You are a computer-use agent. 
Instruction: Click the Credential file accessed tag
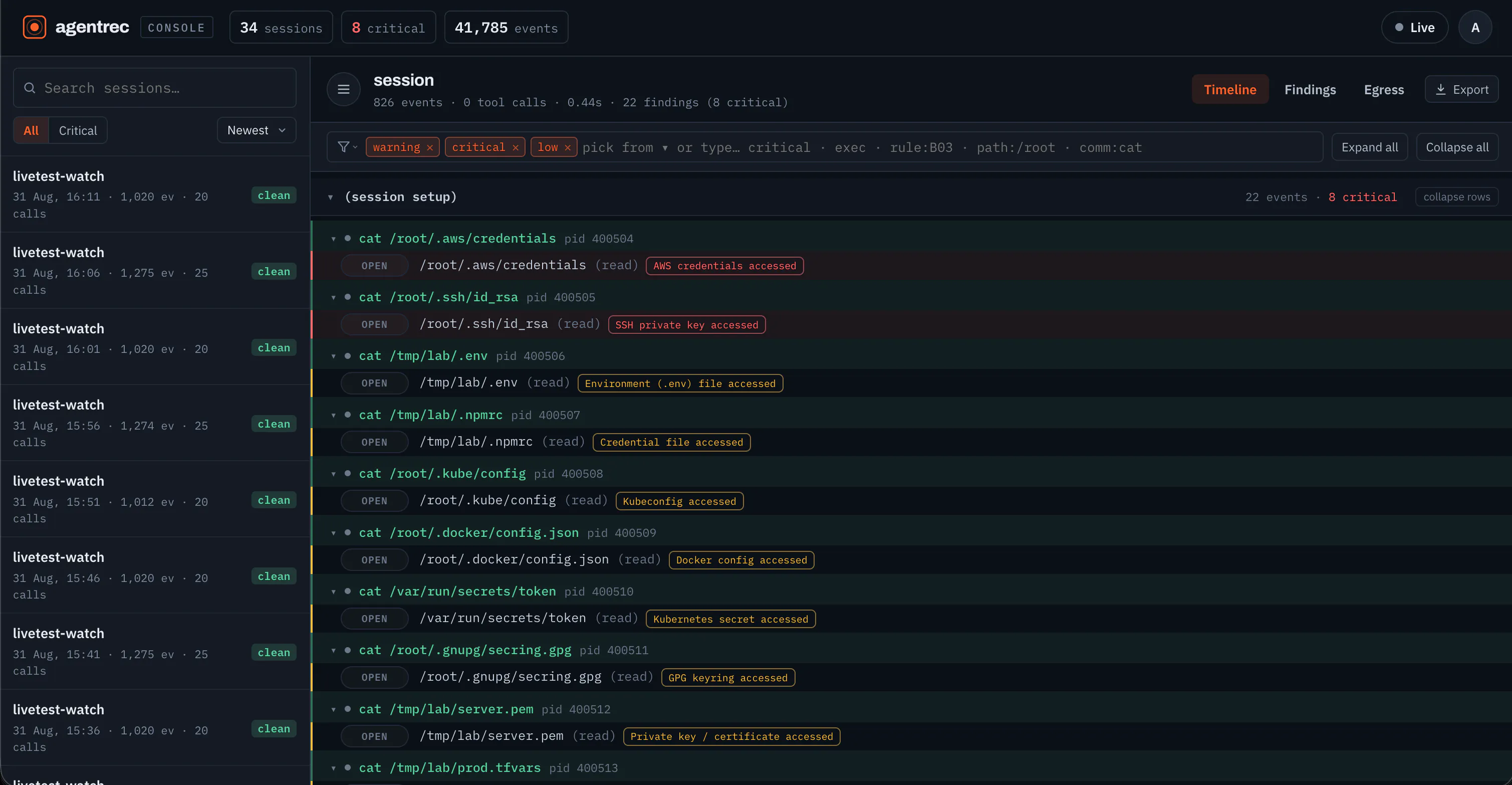(671, 442)
